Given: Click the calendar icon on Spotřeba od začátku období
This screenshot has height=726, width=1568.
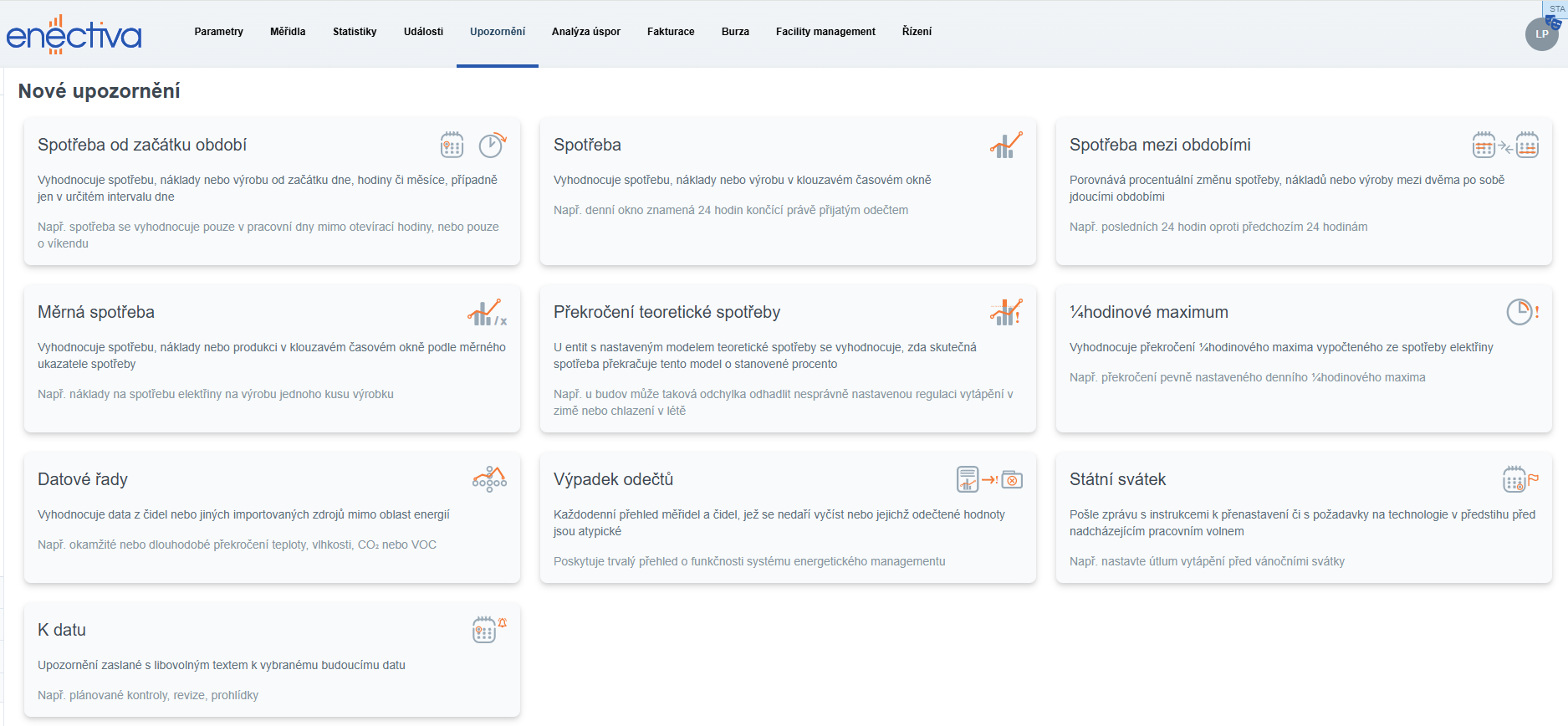Looking at the screenshot, I should (452, 145).
